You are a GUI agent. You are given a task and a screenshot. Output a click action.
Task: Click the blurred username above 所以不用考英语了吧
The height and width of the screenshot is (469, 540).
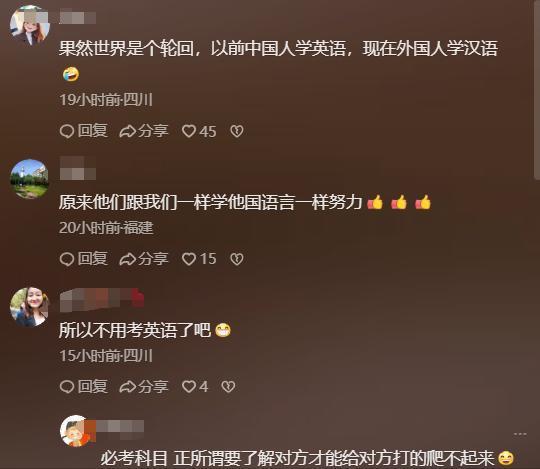coord(102,300)
